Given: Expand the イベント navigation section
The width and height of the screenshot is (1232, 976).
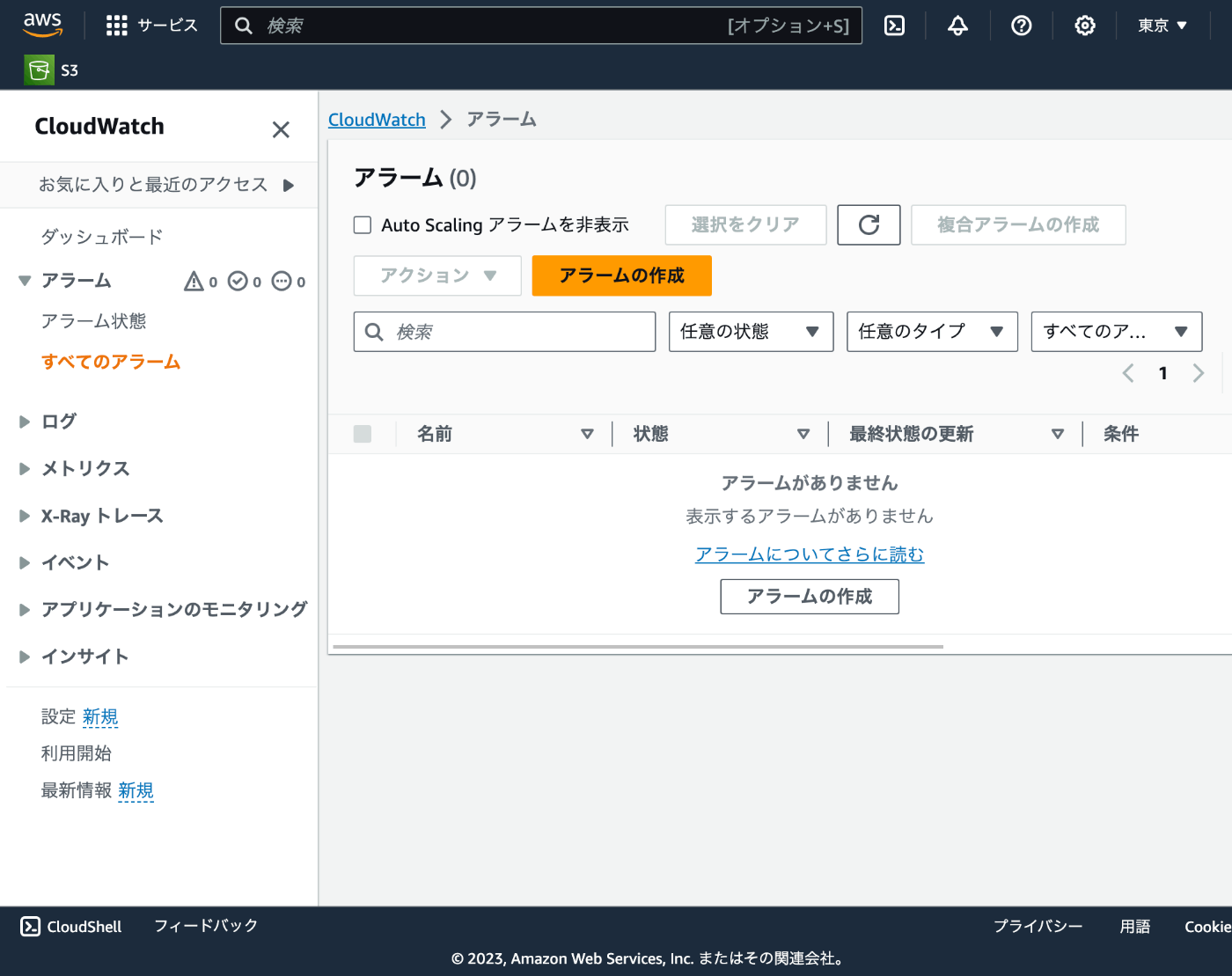Looking at the screenshot, I should (x=25, y=563).
